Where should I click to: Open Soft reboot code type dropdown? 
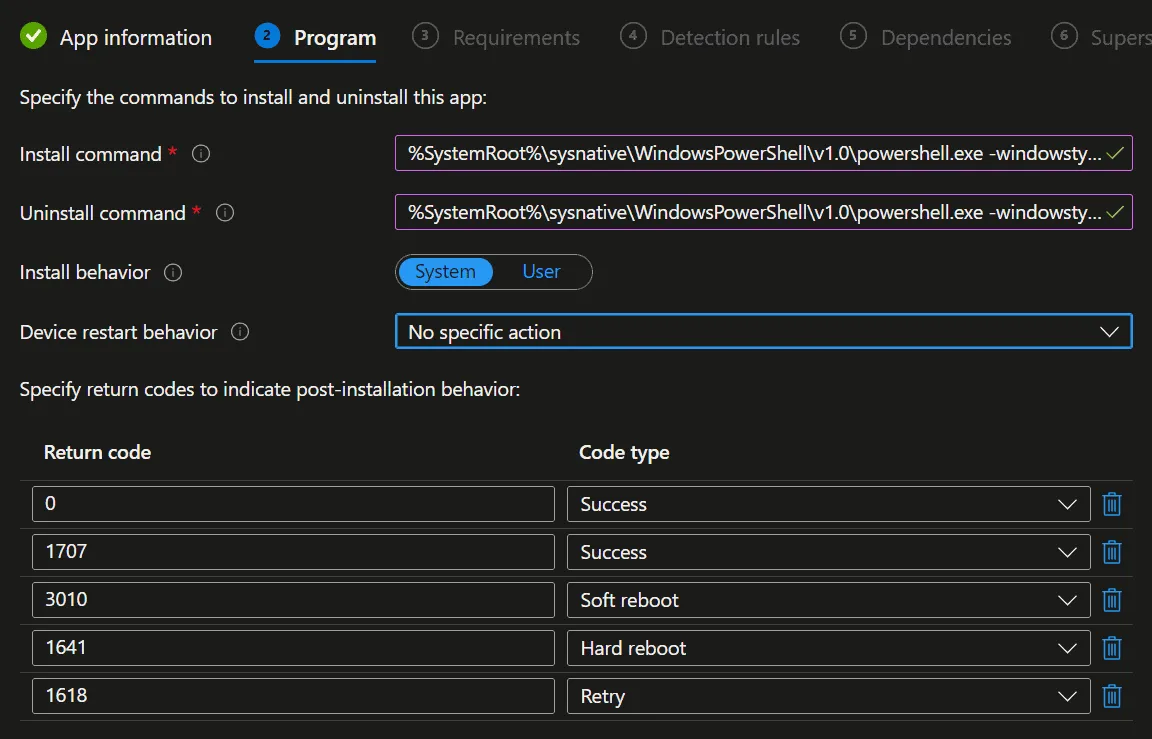pos(829,600)
